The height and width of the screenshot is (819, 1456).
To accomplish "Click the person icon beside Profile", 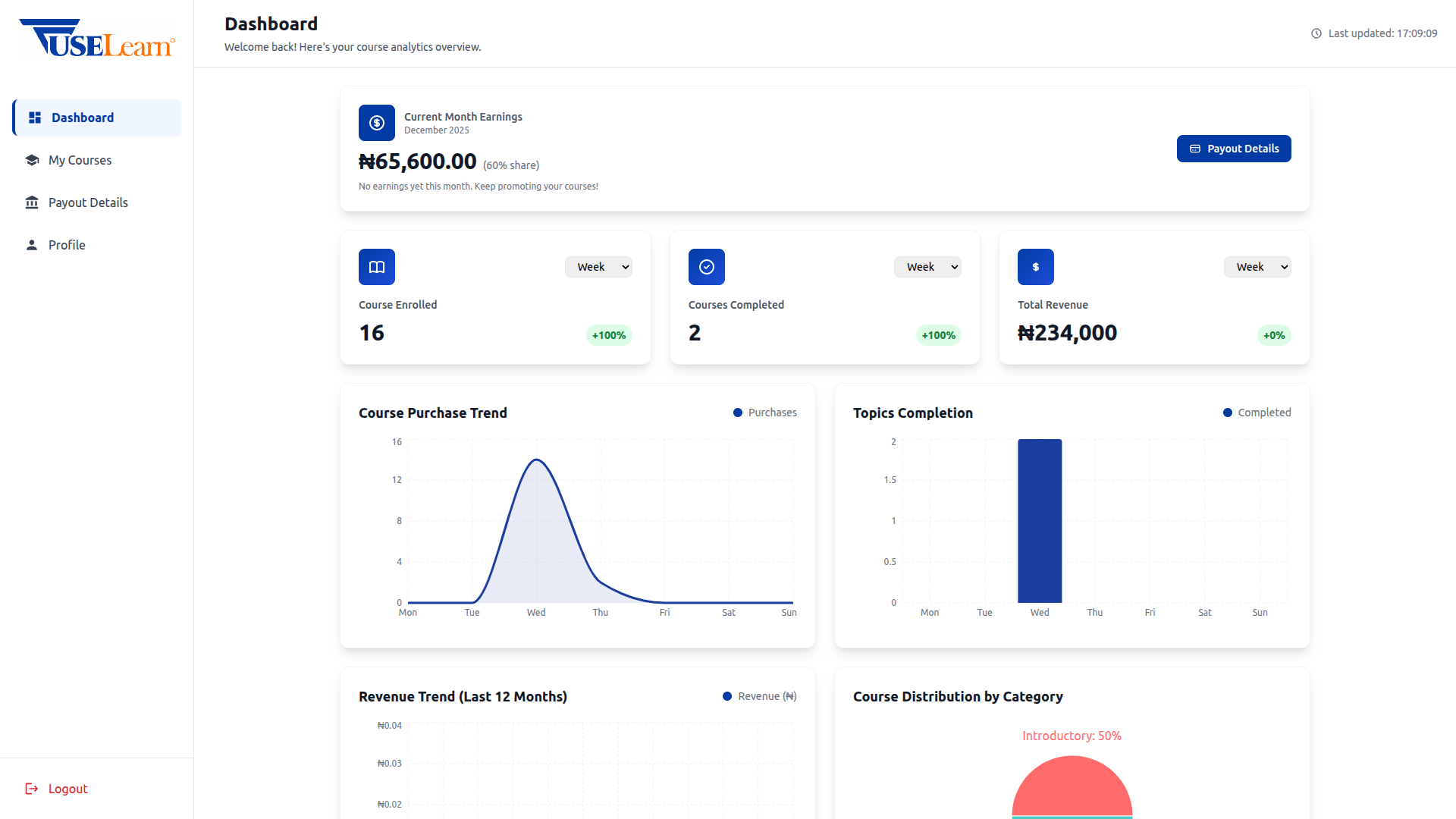I will point(32,245).
